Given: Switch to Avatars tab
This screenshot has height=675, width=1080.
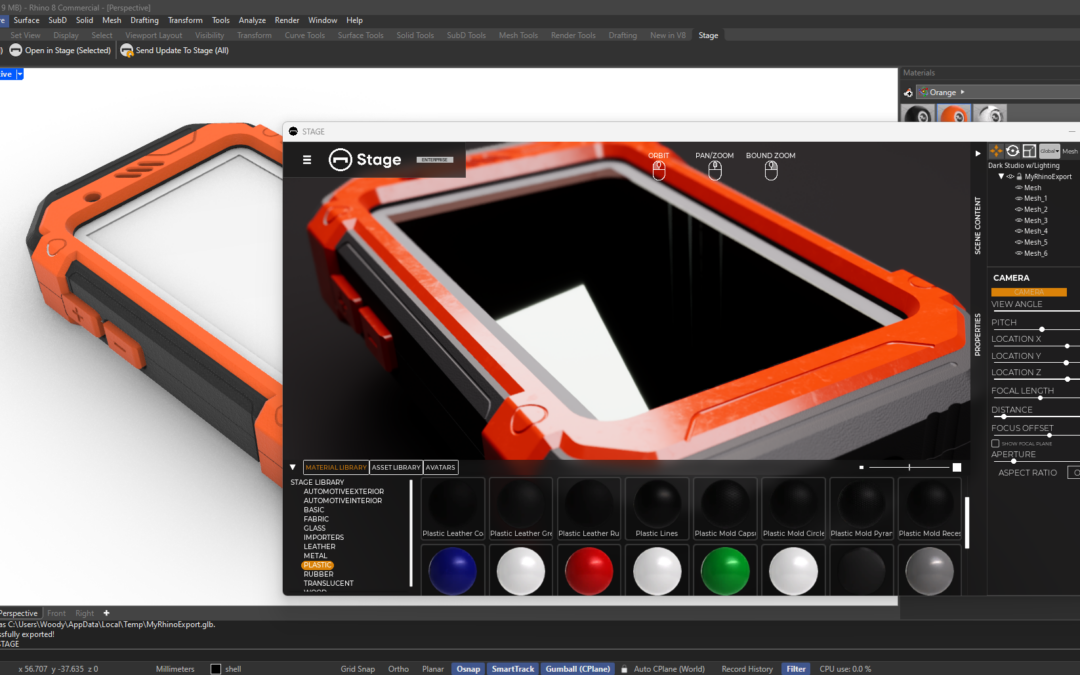Looking at the screenshot, I should point(440,467).
